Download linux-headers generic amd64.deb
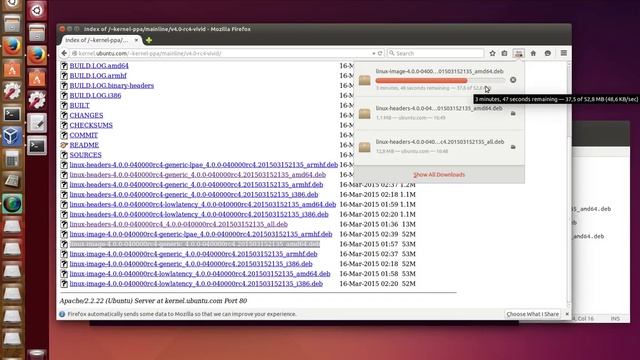 coord(198,175)
